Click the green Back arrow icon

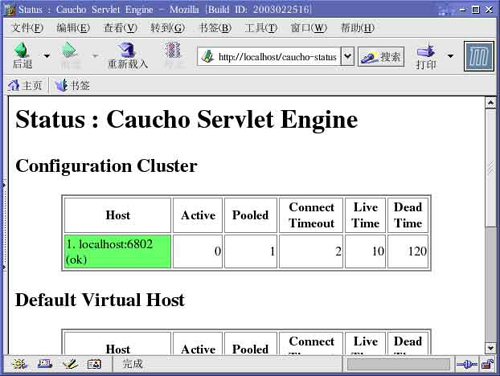click(x=22, y=50)
